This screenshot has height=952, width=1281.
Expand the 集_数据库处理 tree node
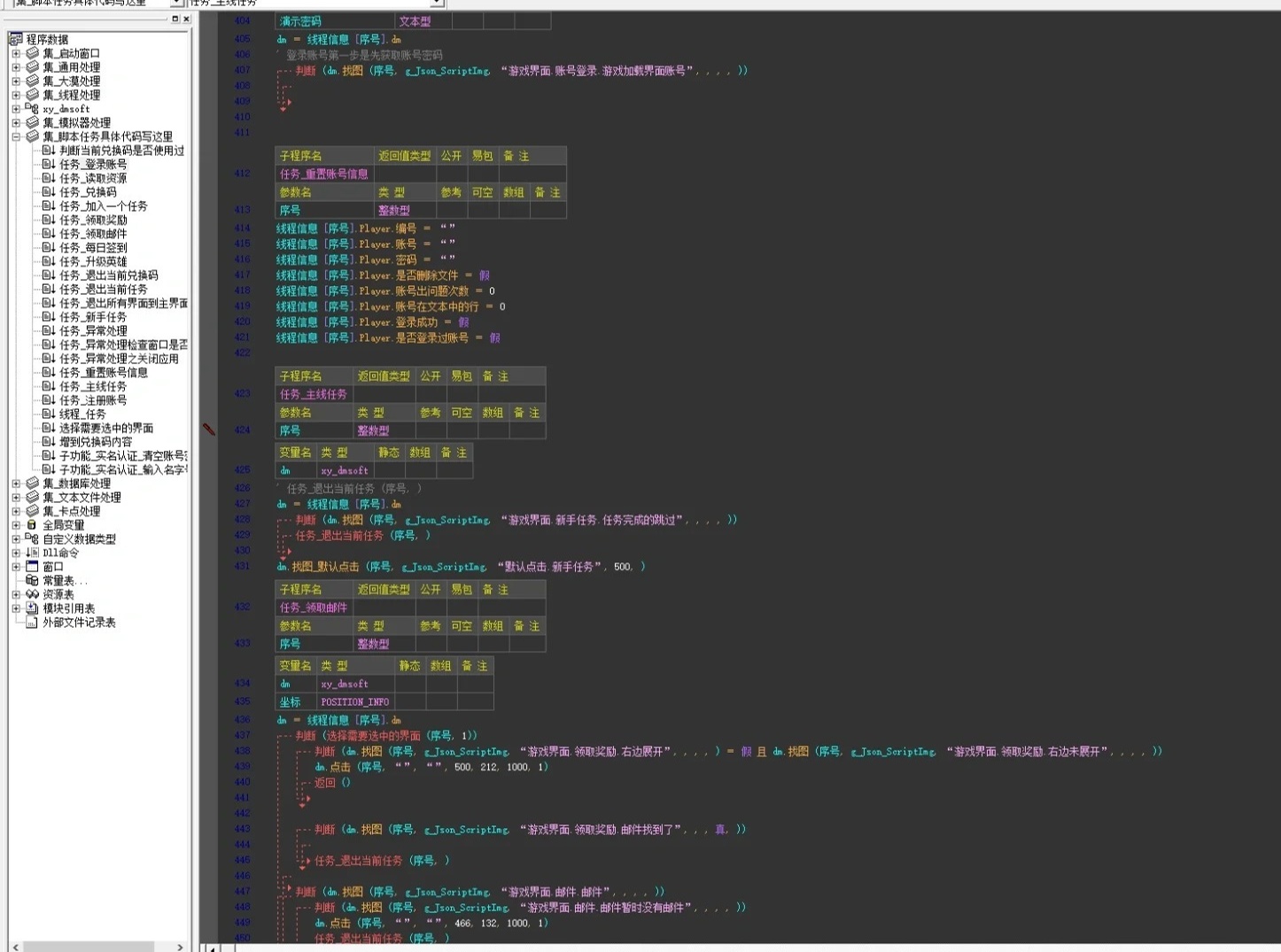click(16, 484)
